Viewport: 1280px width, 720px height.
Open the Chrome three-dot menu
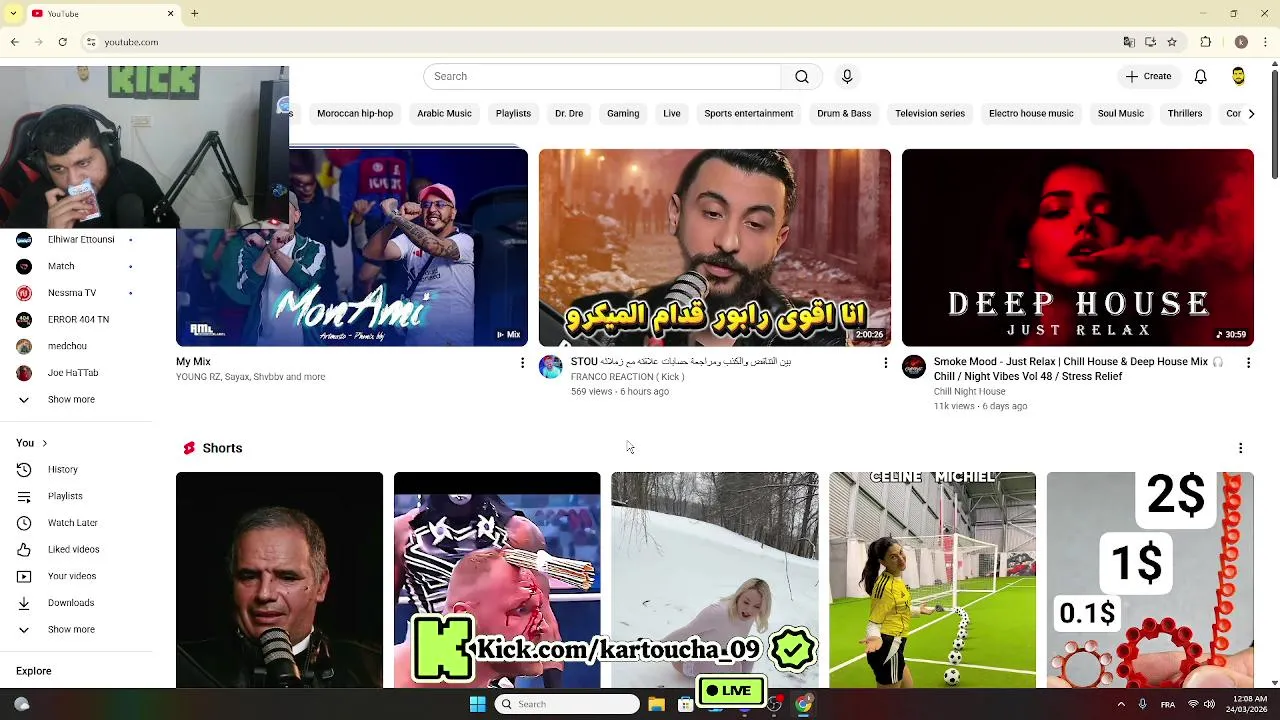click(x=1264, y=42)
